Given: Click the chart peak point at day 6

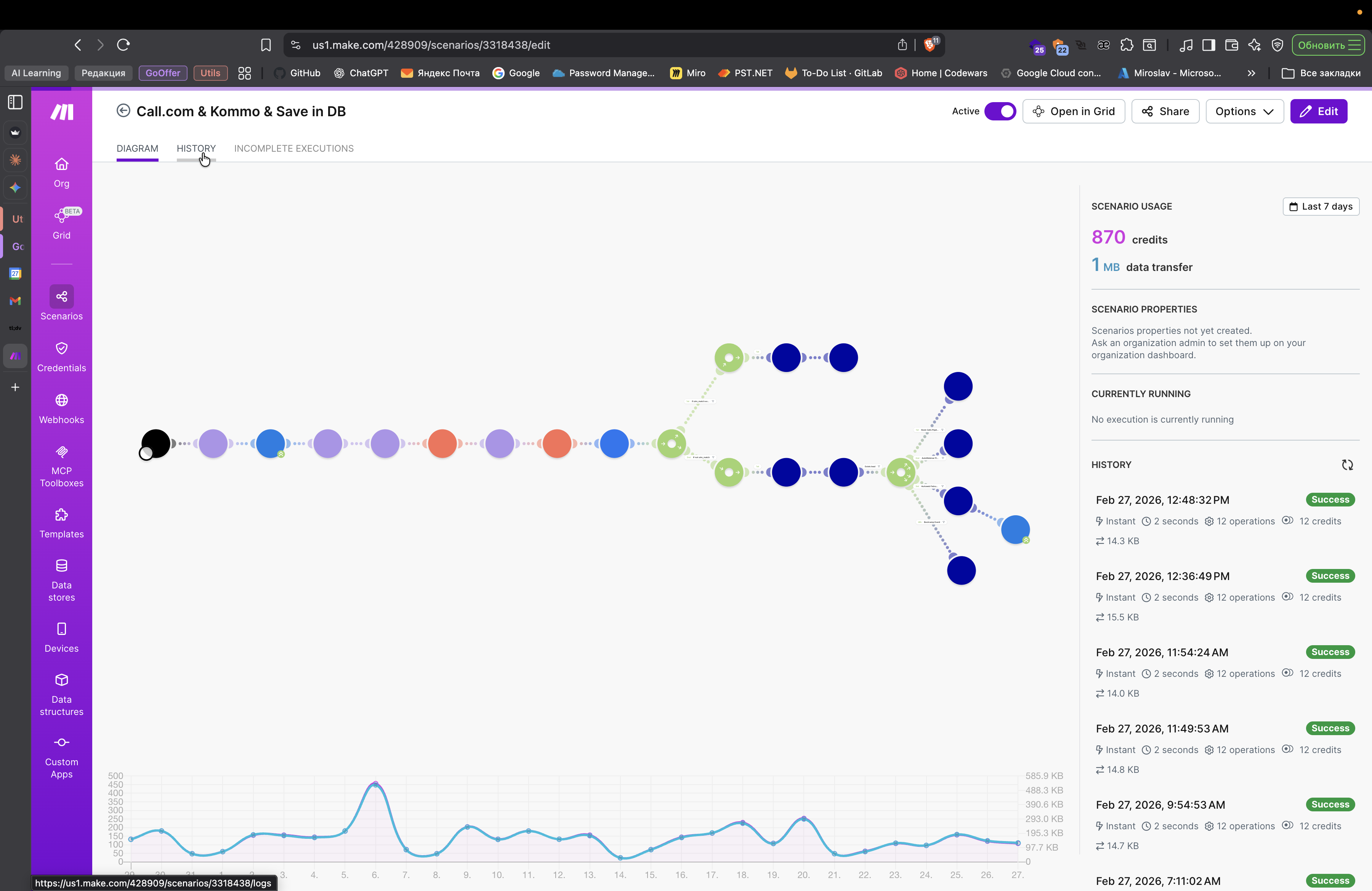Looking at the screenshot, I should 375,784.
